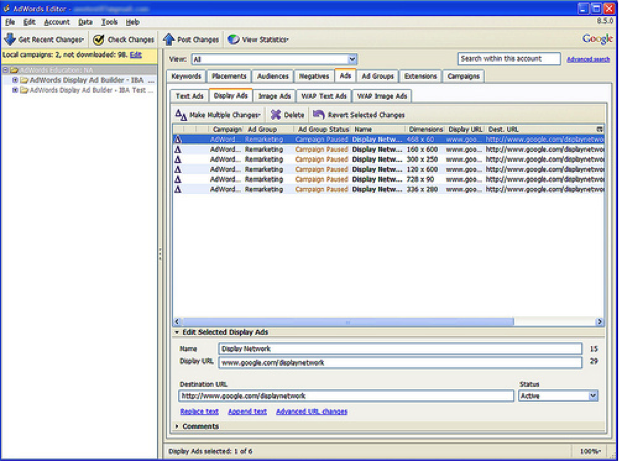Click the Check Changes checkmark icon

[98, 39]
